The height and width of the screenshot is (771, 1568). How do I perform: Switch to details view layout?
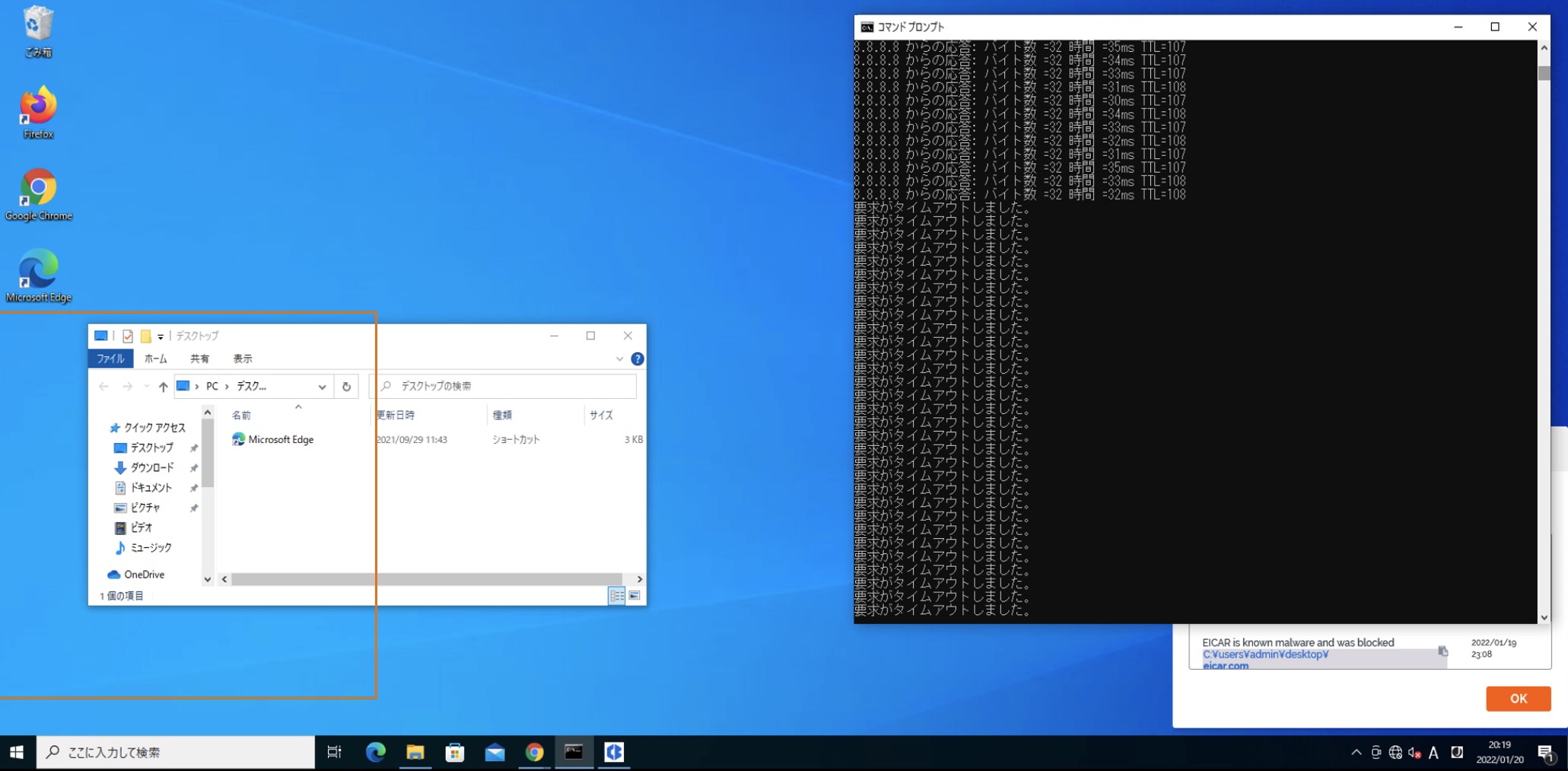tap(616, 596)
